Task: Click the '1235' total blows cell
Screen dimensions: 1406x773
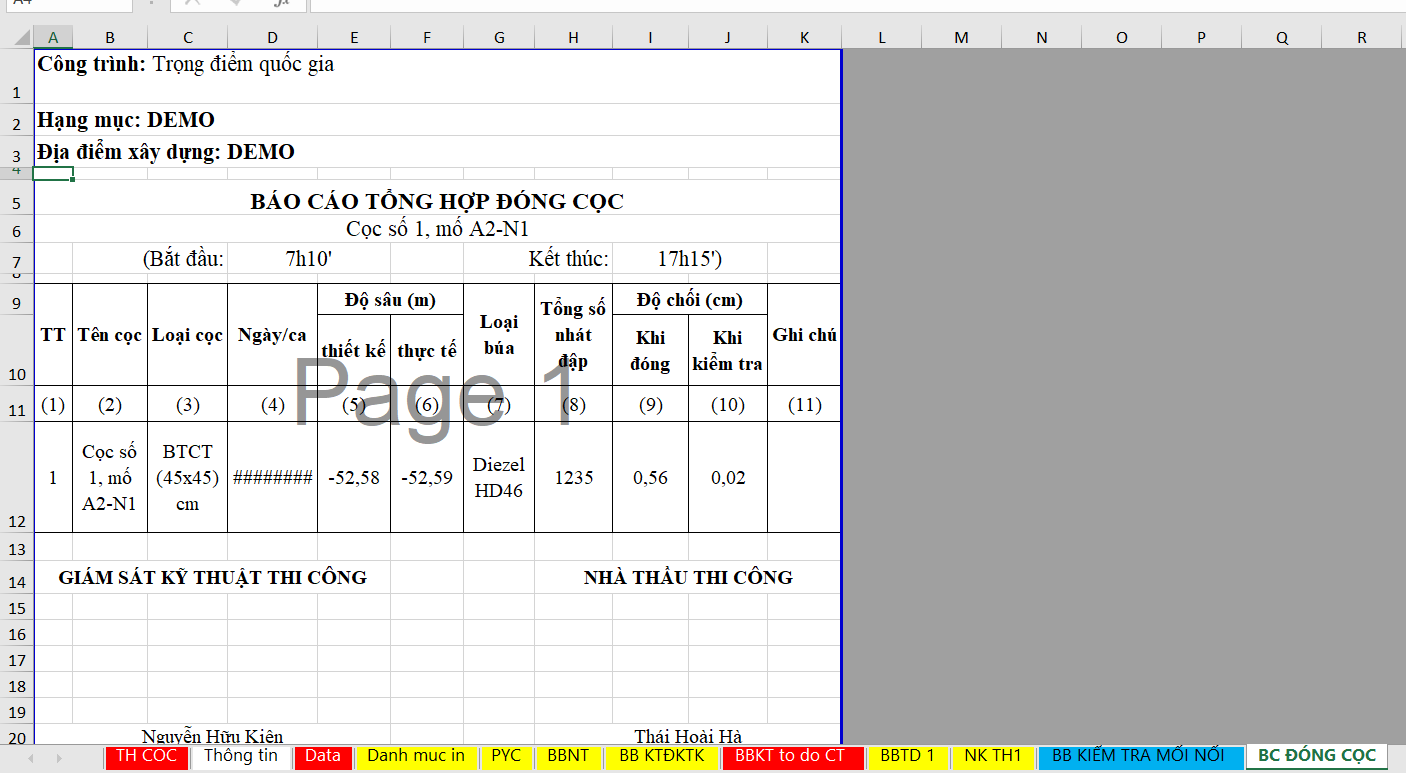Action: coord(574,478)
